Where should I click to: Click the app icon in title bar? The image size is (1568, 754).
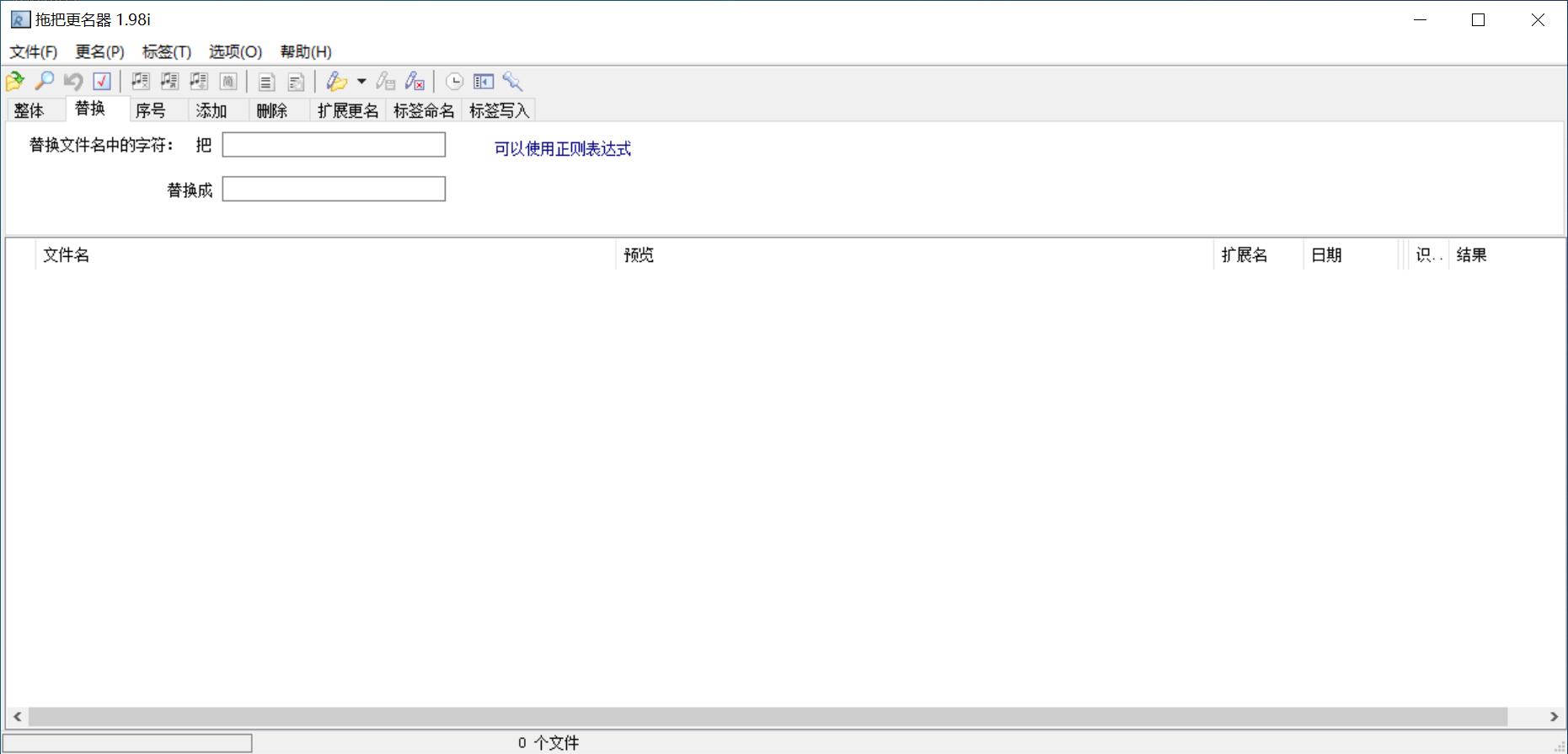pyautogui.click(x=20, y=19)
